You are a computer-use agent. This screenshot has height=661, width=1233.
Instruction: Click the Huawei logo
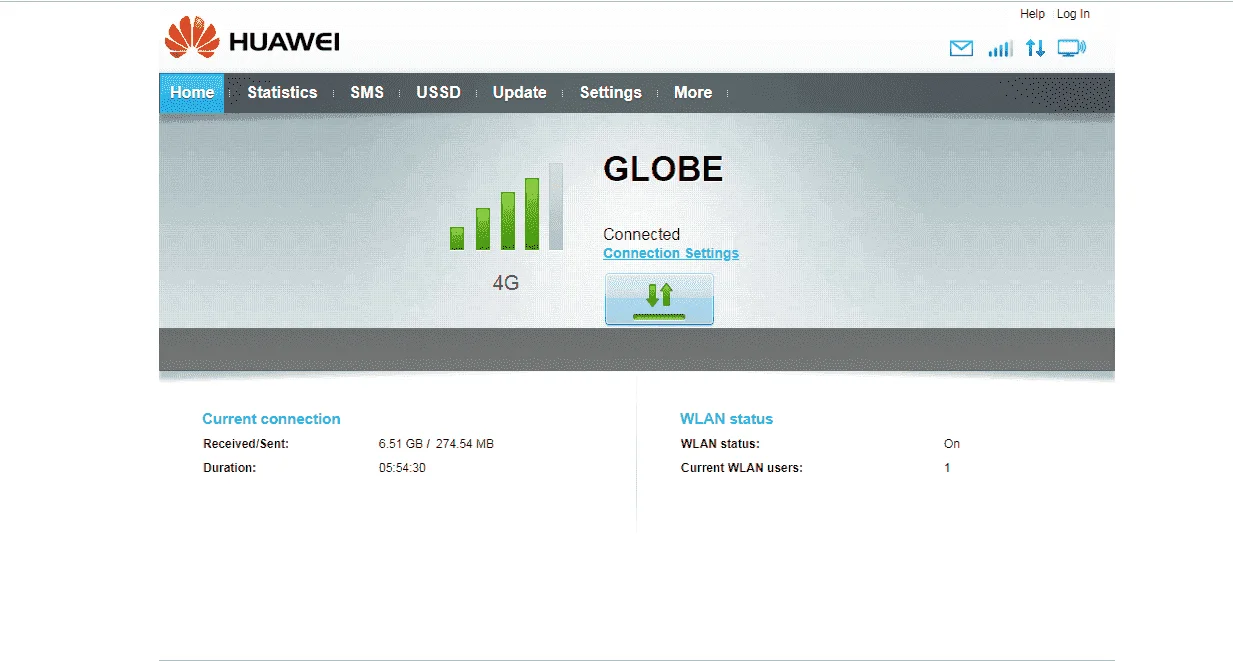(x=252, y=39)
